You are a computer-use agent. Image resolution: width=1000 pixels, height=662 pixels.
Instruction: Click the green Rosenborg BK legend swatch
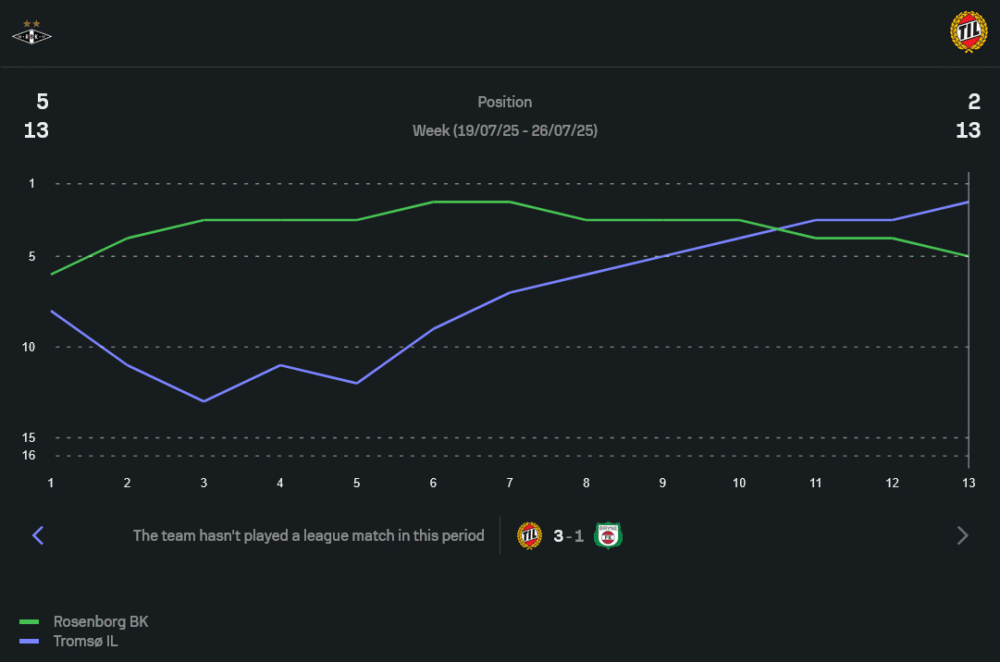30,622
